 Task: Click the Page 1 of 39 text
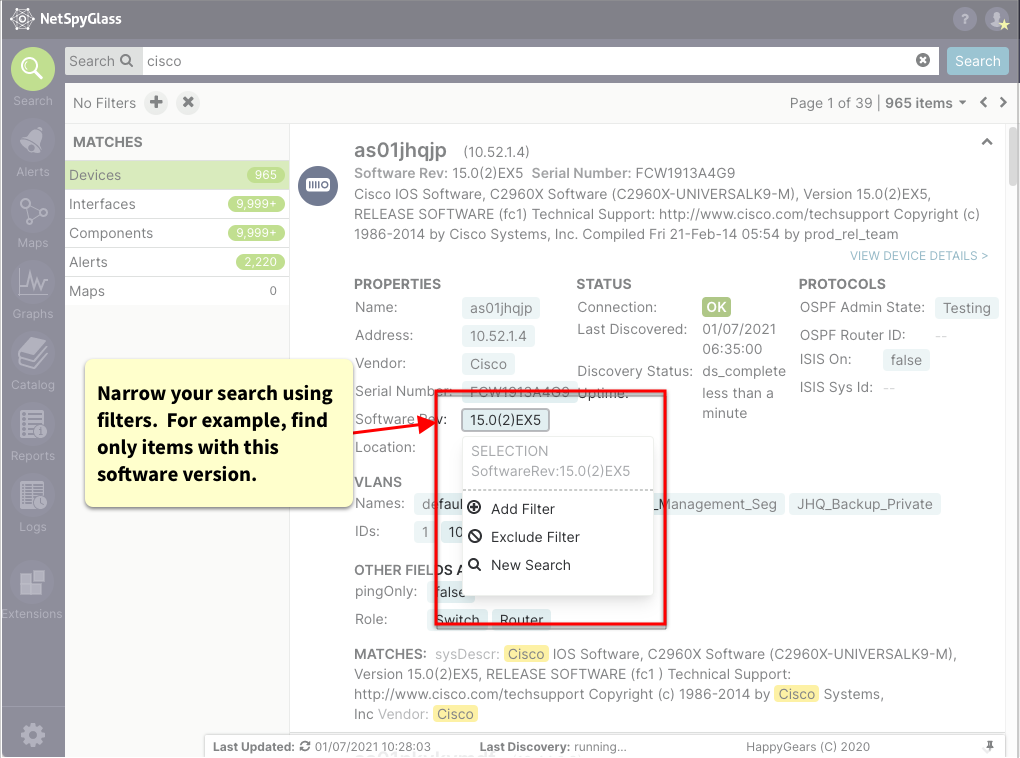click(x=831, y=103)
